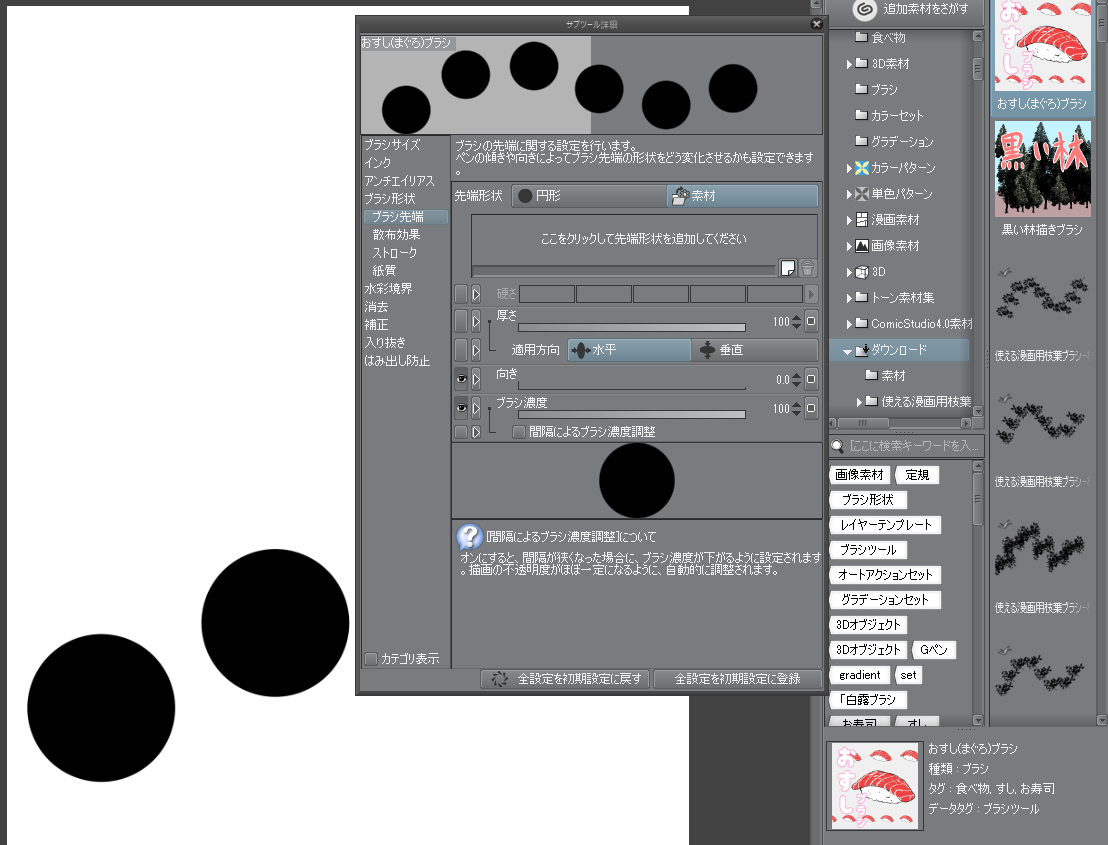Select 水平 apply direction
Screen dimensions: 1108x845
[x=629, y=350]
